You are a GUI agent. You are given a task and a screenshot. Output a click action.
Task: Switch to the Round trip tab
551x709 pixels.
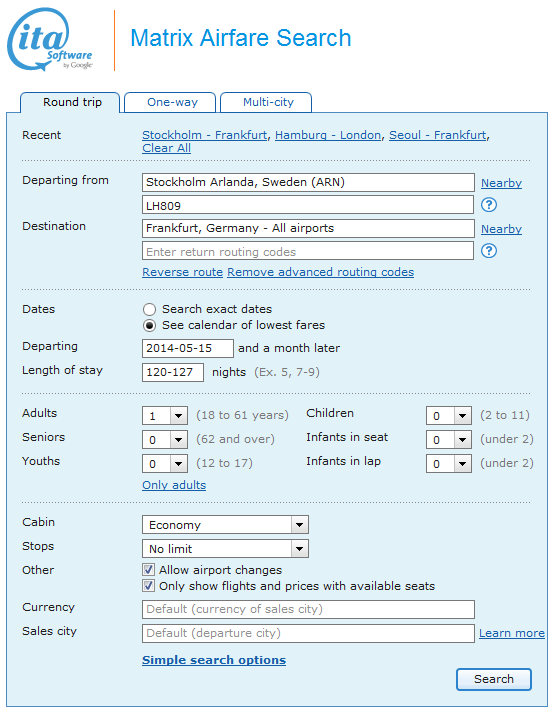(x=72, y=102)
